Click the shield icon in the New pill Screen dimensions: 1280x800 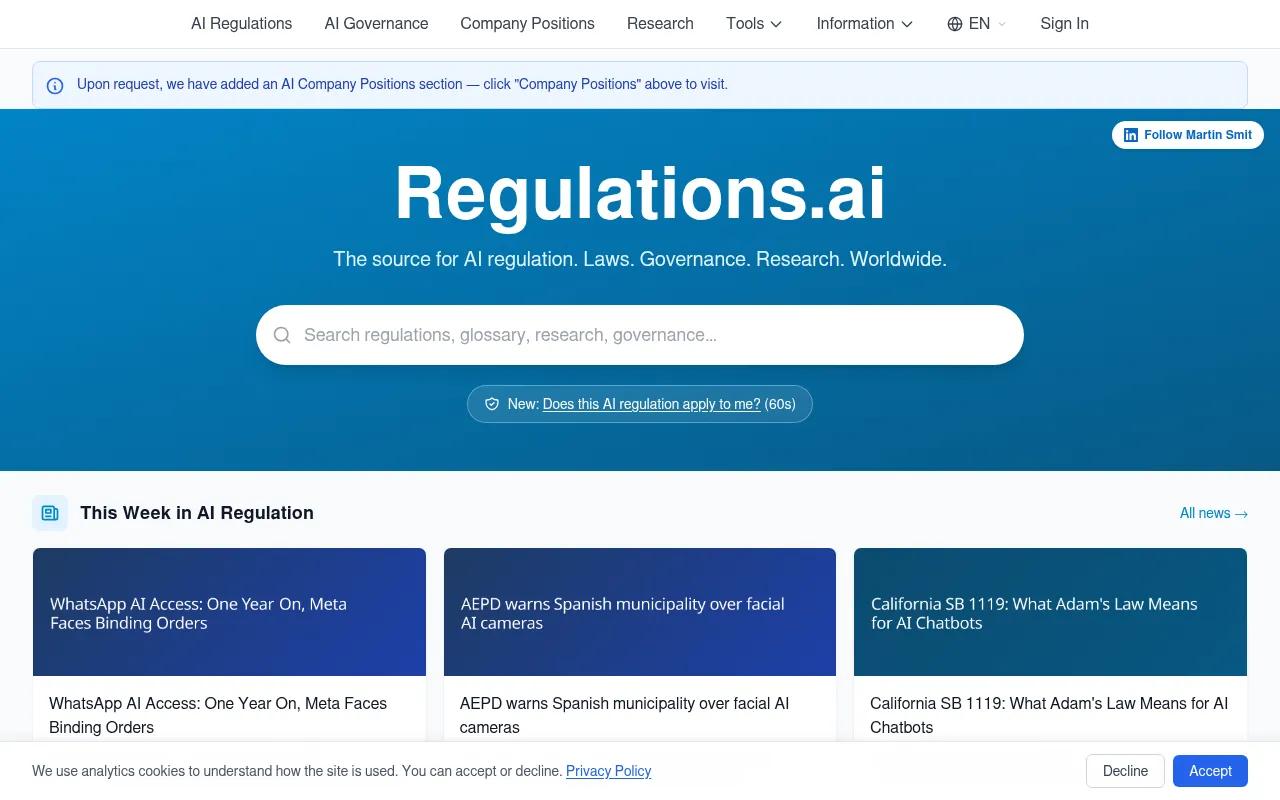click(492, 404)
